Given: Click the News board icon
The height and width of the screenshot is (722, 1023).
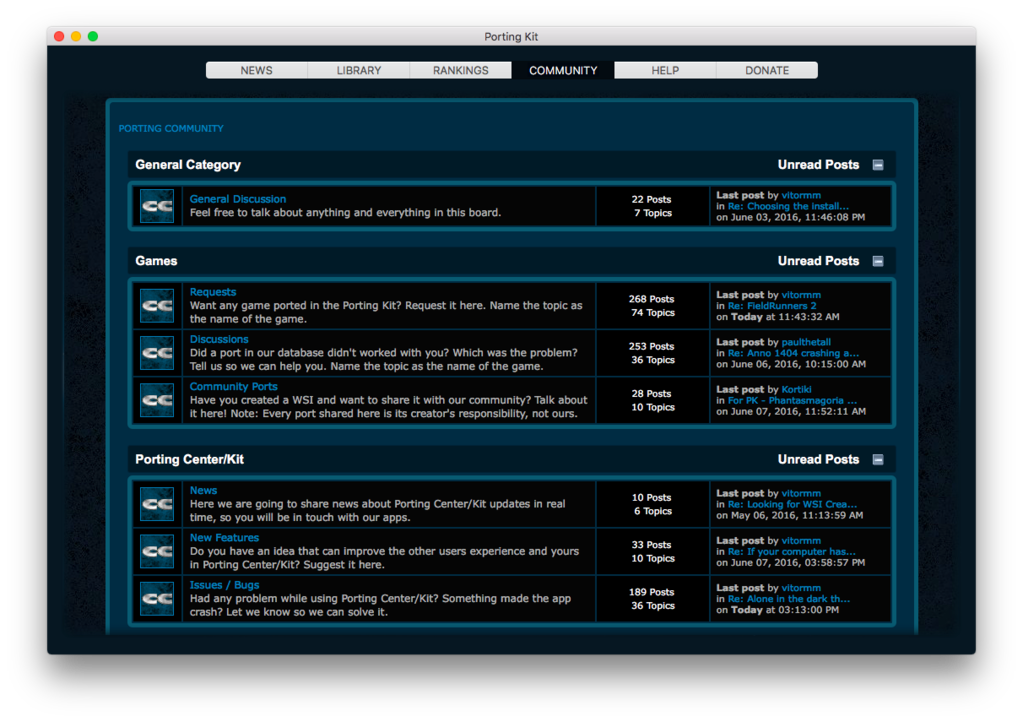Looking at the screenshot, I should 157,504.
